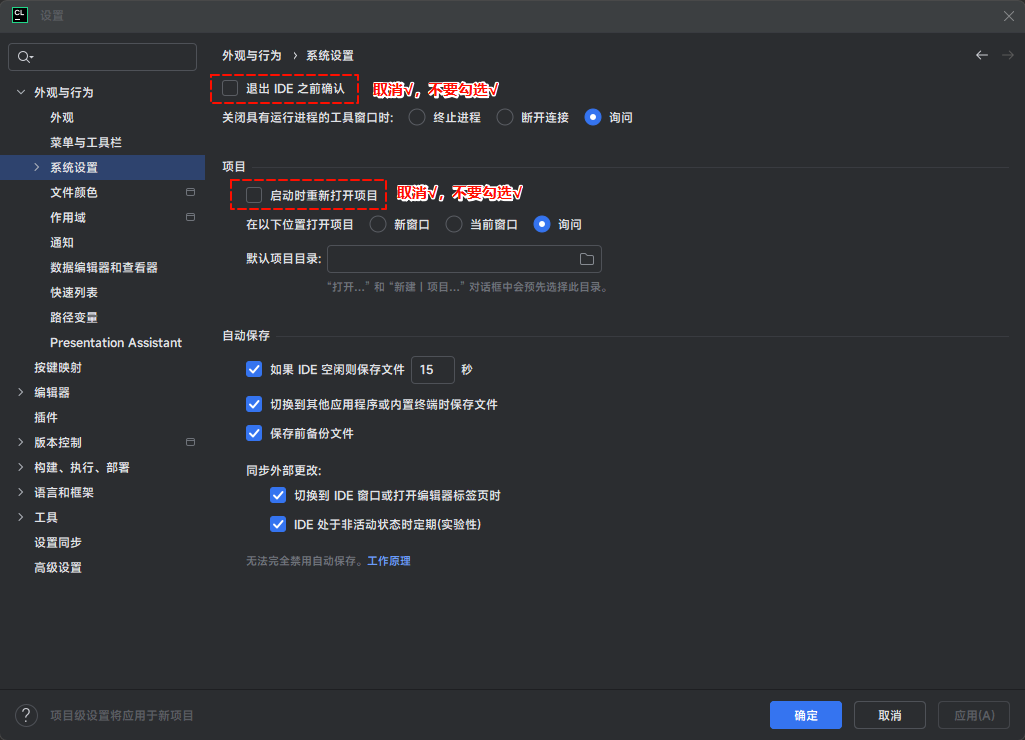Click the search magnifier icon in settings
This screenshot has width=1025, height=740.
click(x=25, y=58)
